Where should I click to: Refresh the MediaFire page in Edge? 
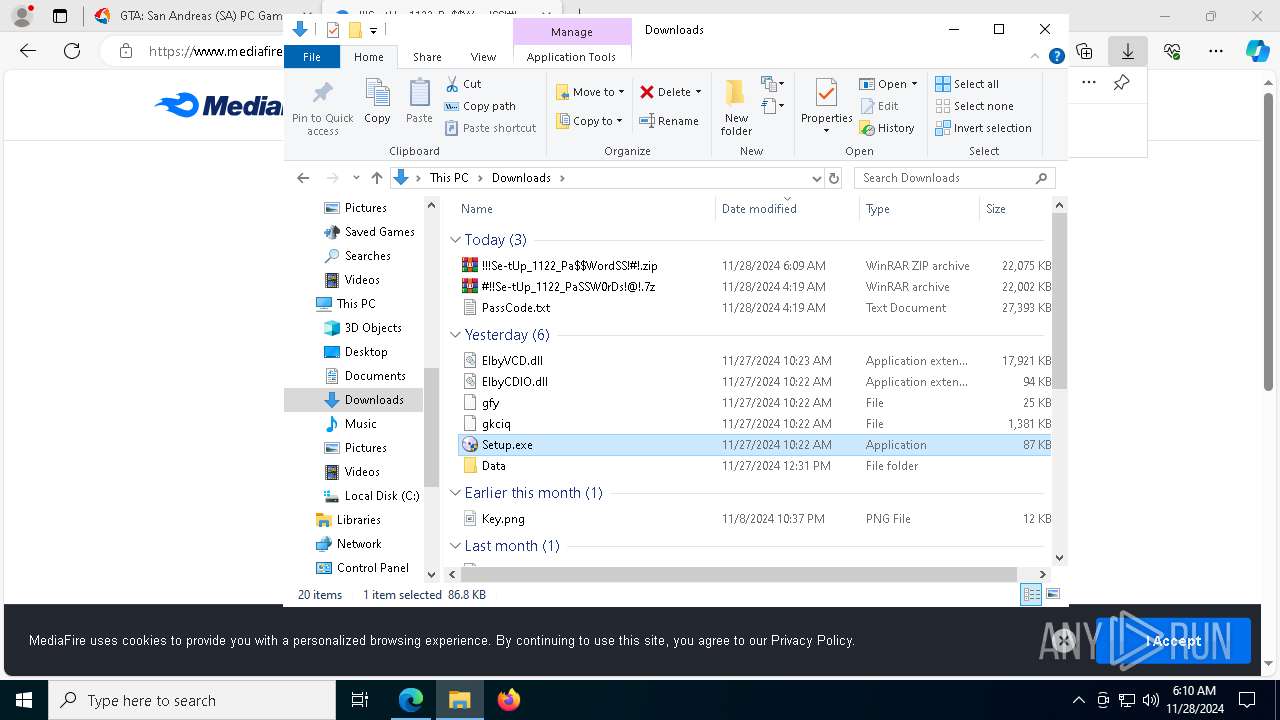pos(72,51)
